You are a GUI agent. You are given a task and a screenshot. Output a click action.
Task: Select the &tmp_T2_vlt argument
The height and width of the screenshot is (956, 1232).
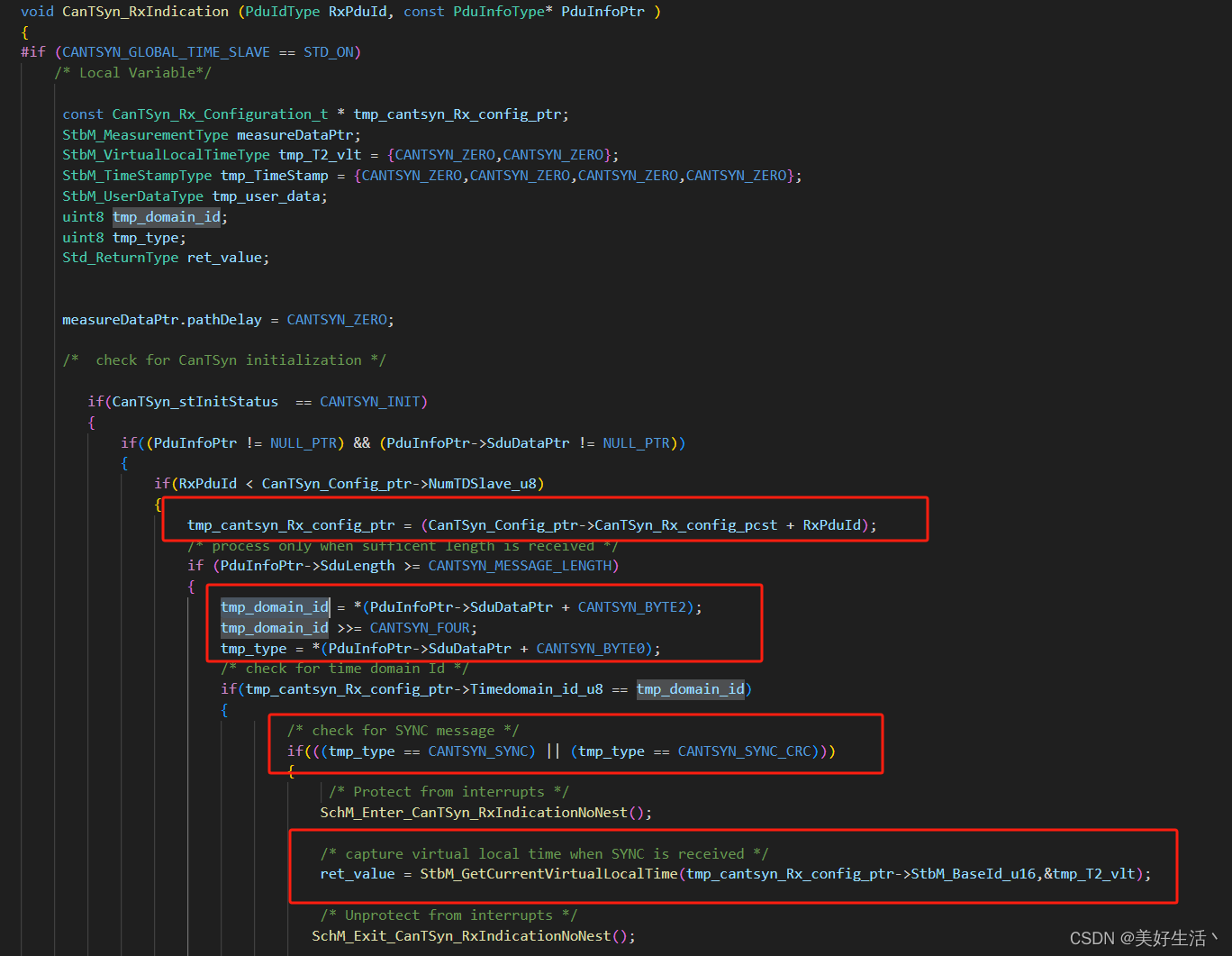[1090, 873]
